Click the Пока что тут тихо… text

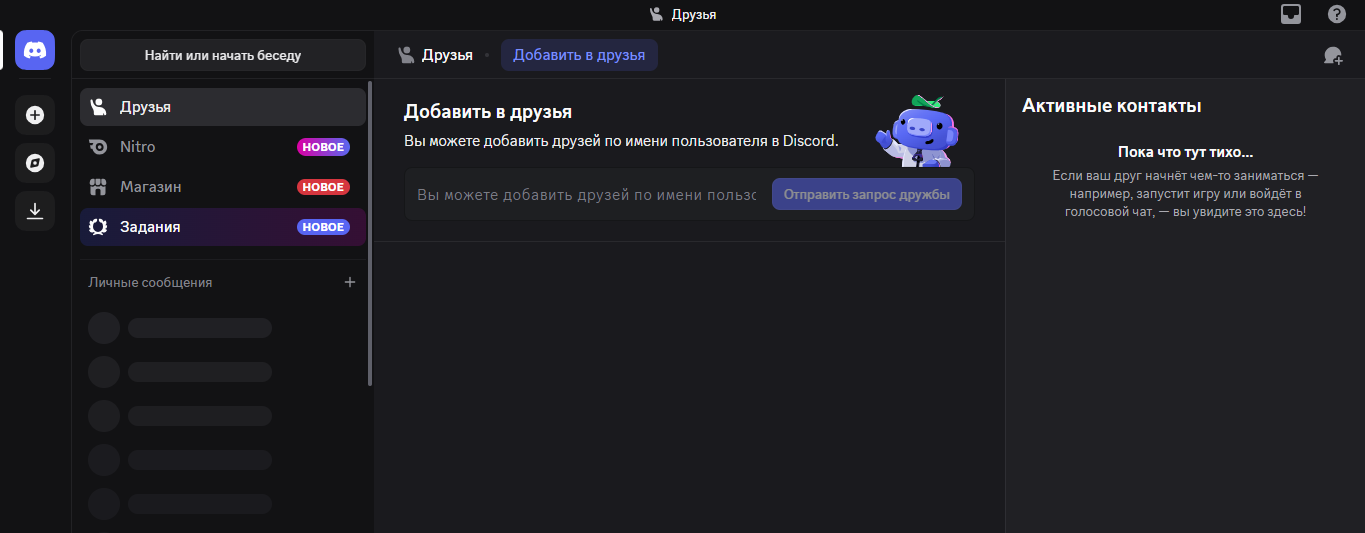(1185, 153)
